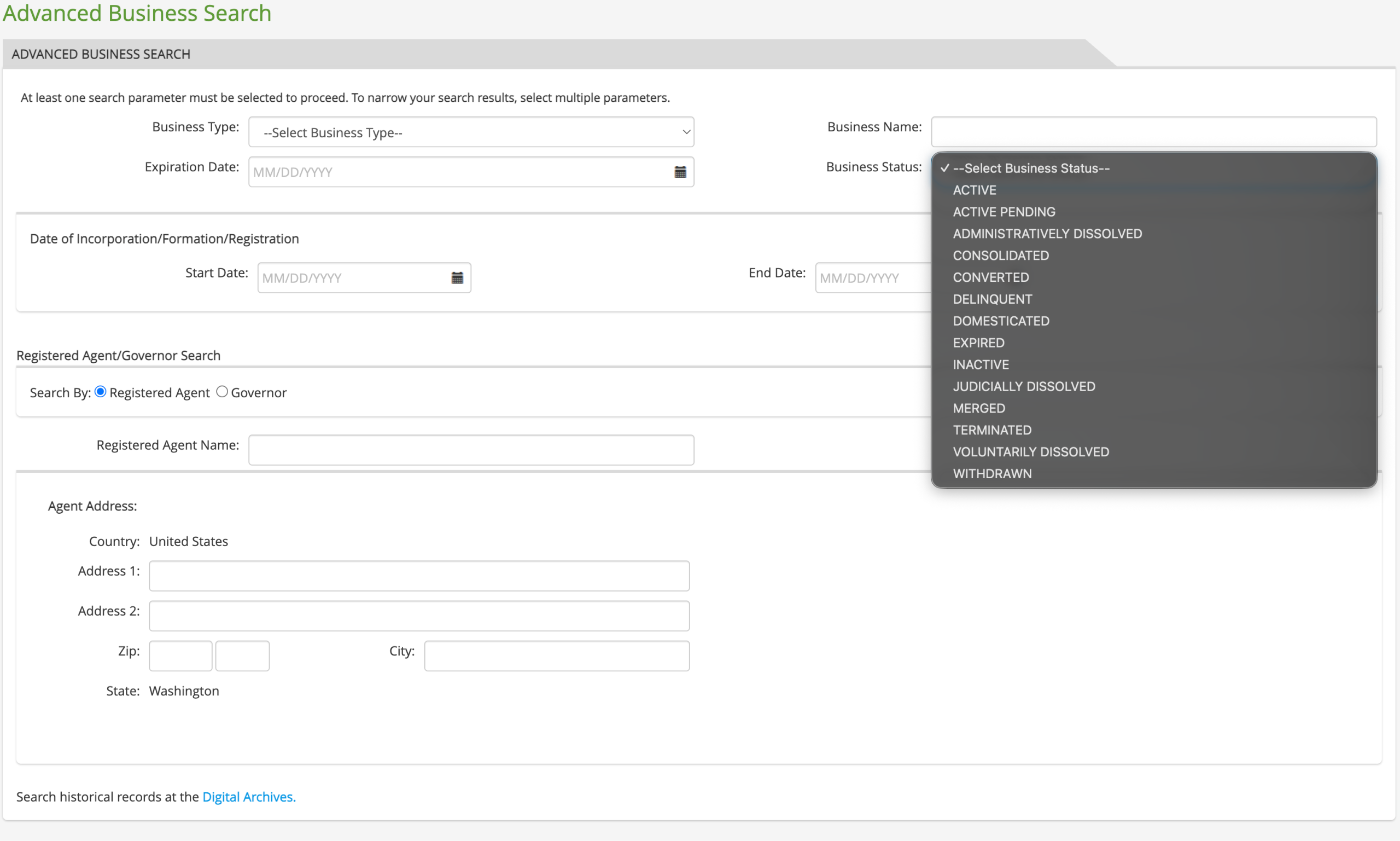The height and width of the screenshot is (841, 1400).
Task: Click the Washington state value
Action: pyautogui.click(x=184, y=691)
